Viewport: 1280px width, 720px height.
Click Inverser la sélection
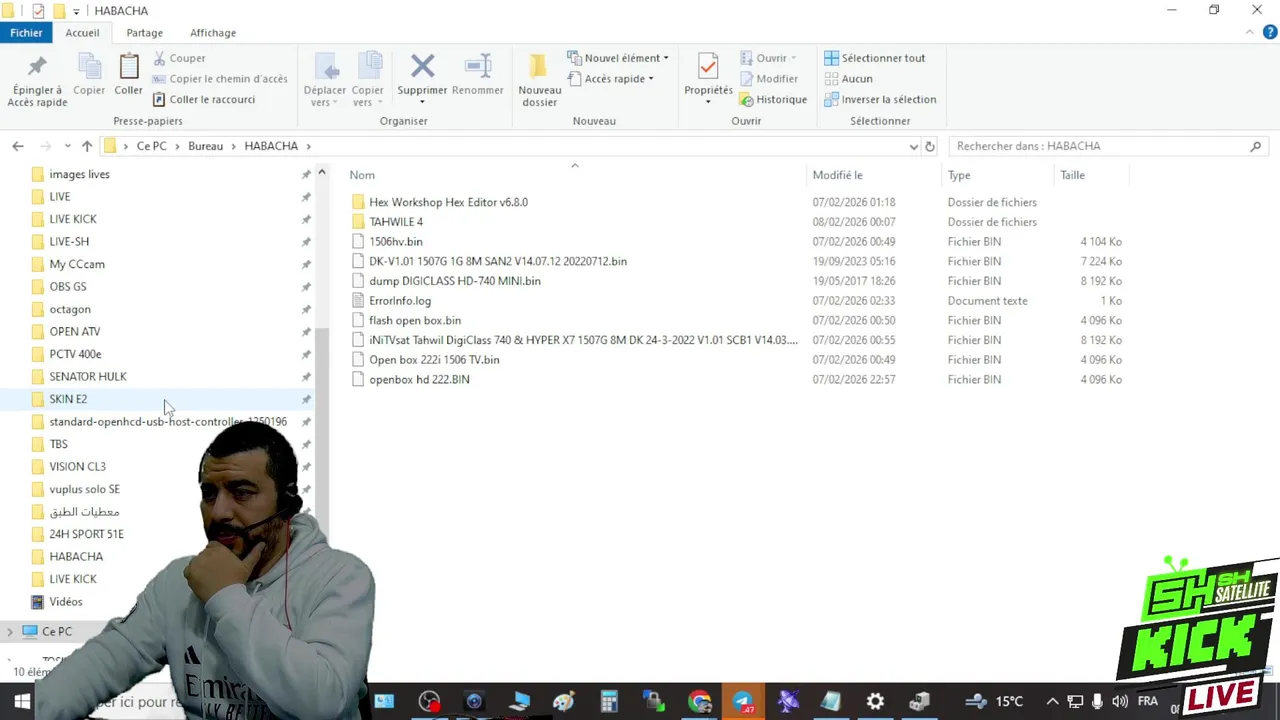pos(880,99)
